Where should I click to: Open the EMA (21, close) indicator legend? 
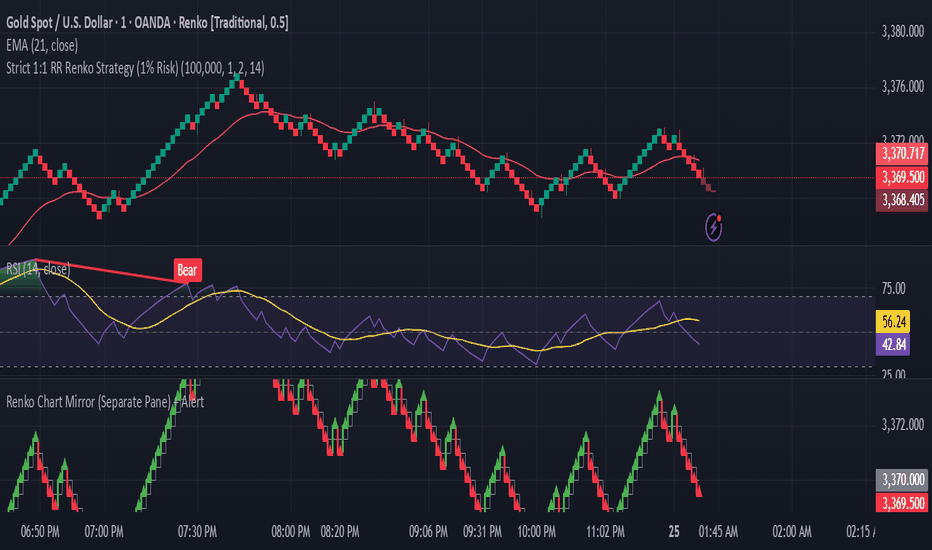click(42, 46)
